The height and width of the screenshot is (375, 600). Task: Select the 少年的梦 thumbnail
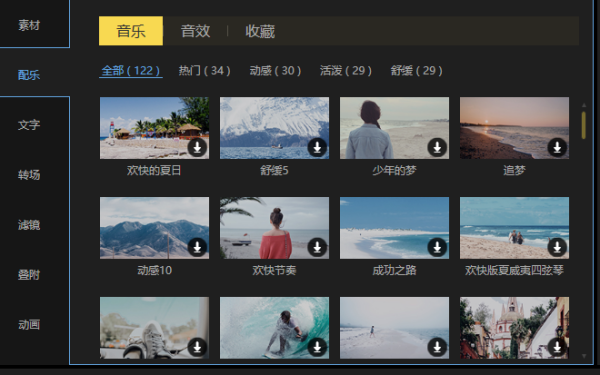point(395,128)
